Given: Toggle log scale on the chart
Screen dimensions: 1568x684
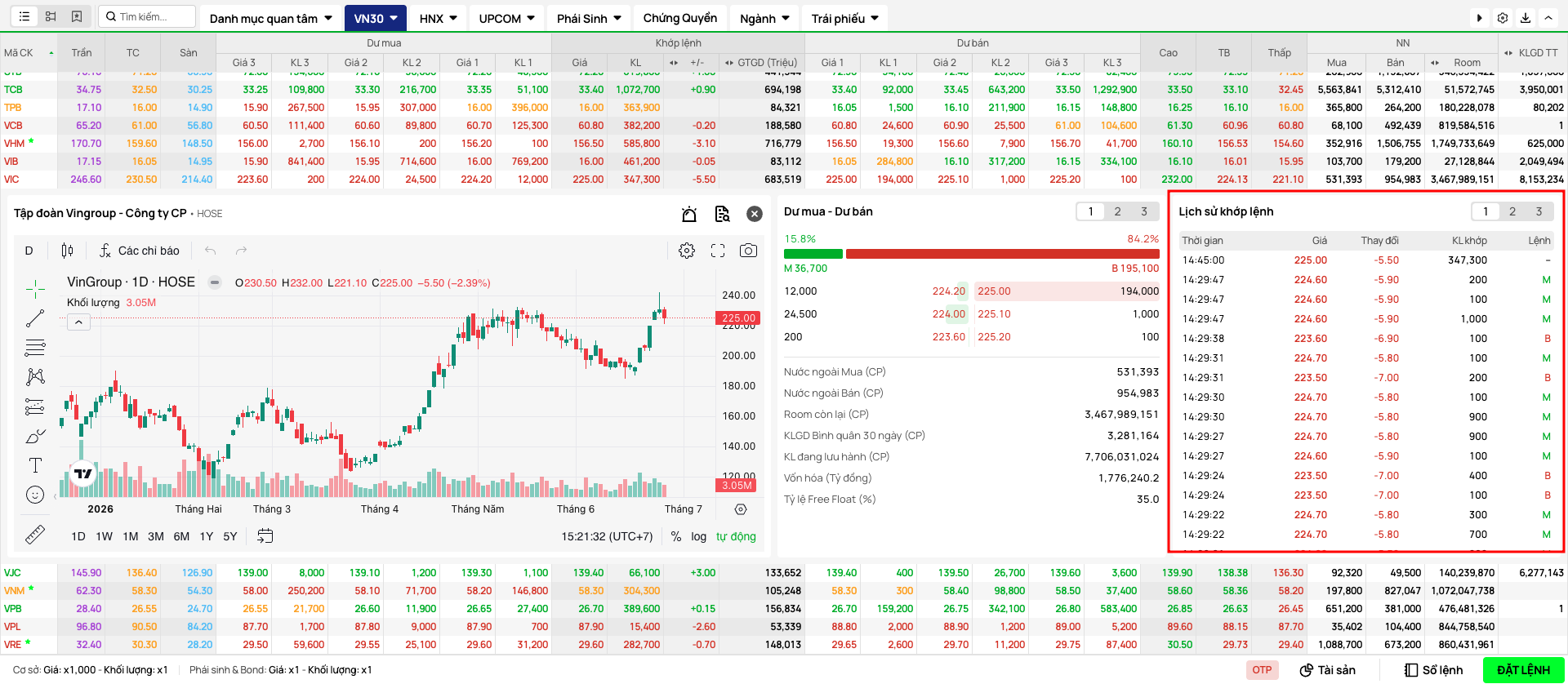Looking at the screenshot, I should [x=699, y=536].
